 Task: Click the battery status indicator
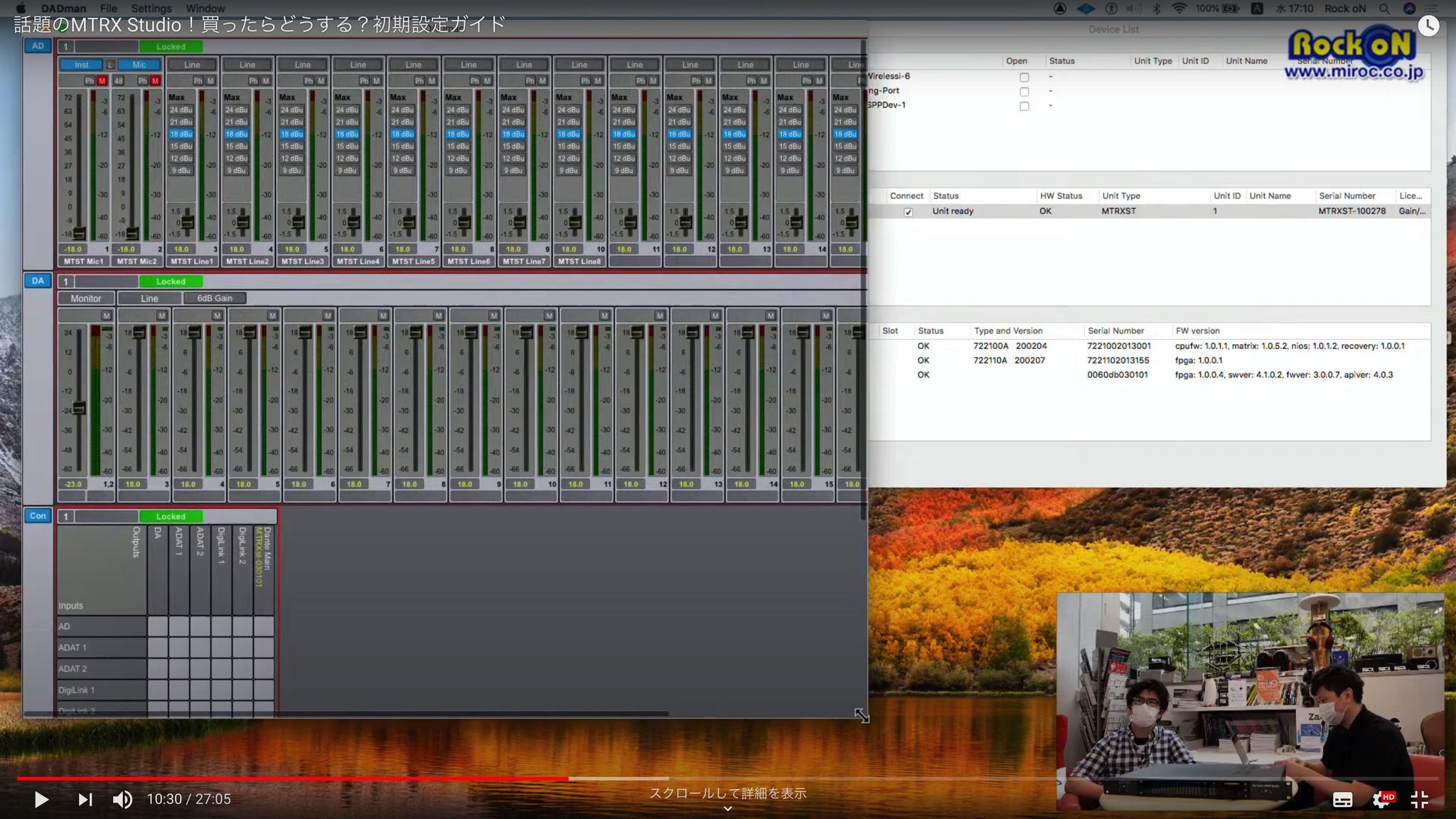coord(1231,9)
